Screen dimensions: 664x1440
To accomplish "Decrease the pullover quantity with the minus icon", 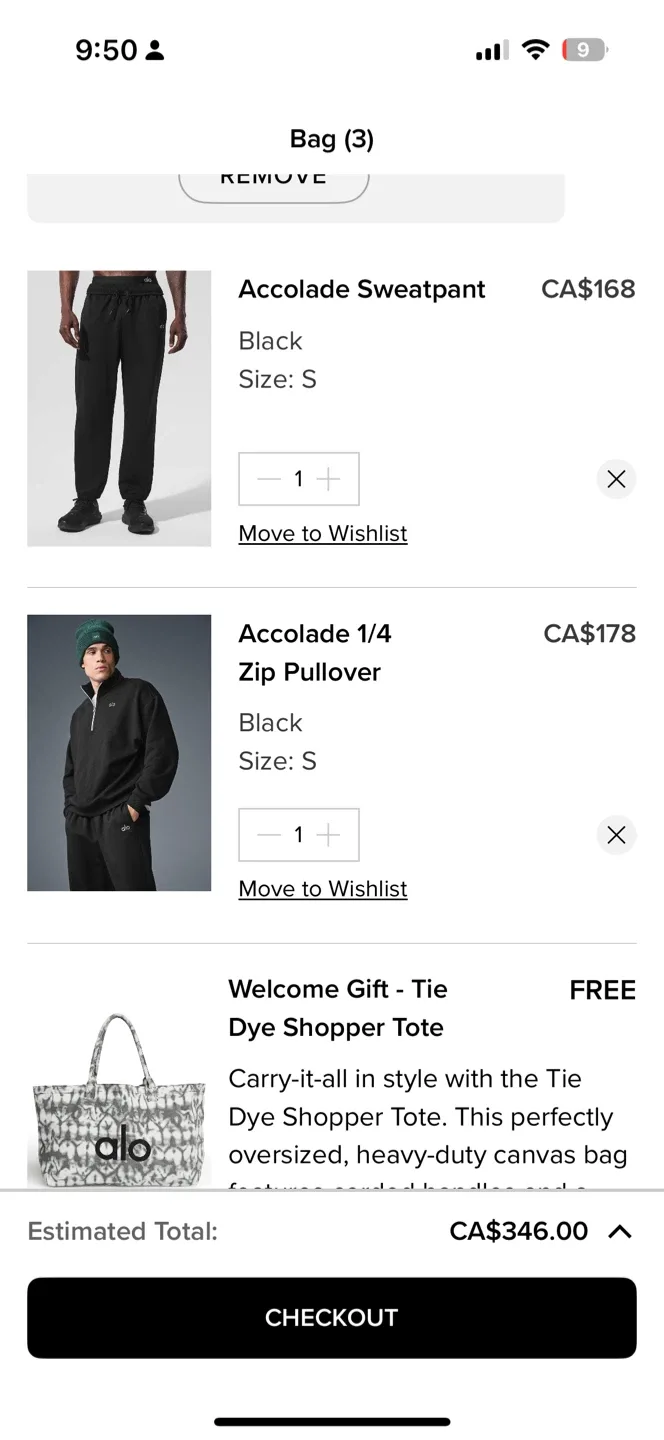I will (267, 834).
